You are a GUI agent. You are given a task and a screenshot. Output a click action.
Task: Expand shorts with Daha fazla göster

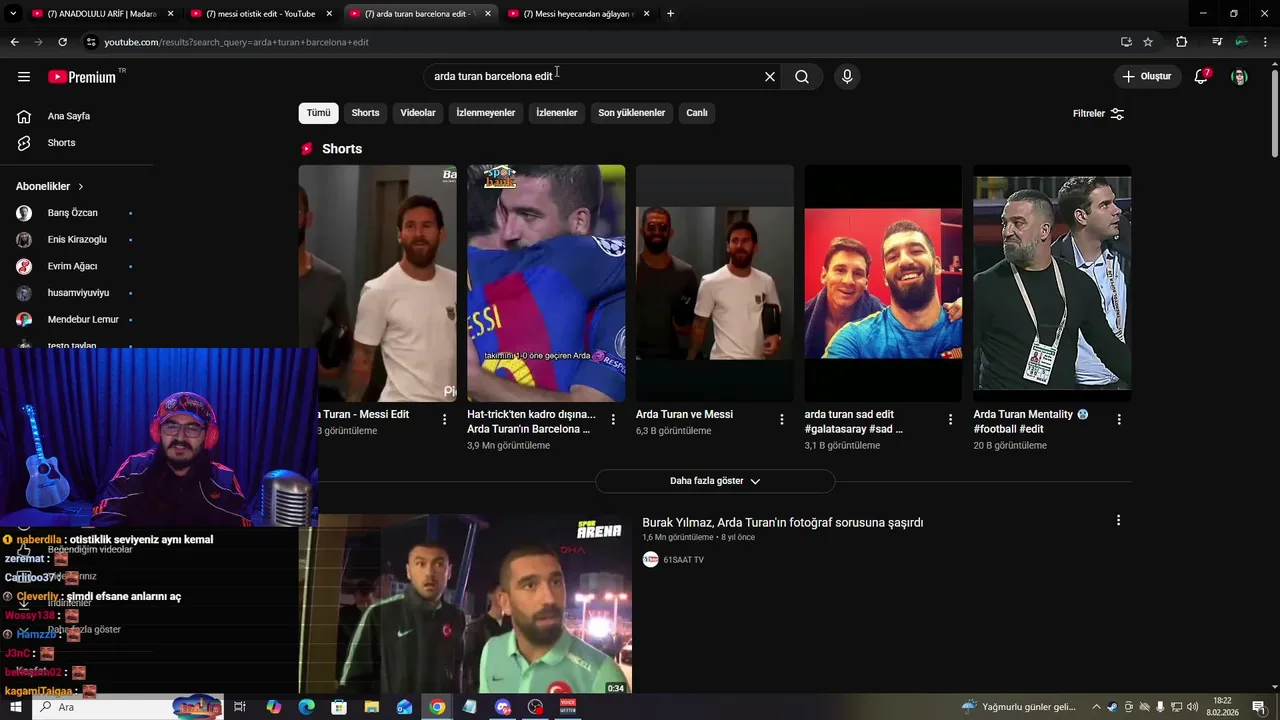715,481
